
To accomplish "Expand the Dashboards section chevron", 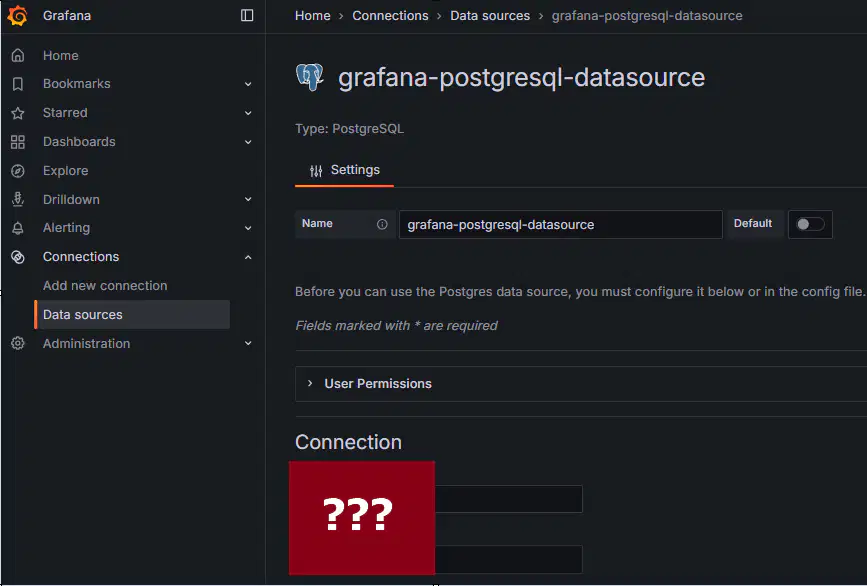I will point(248,142).
